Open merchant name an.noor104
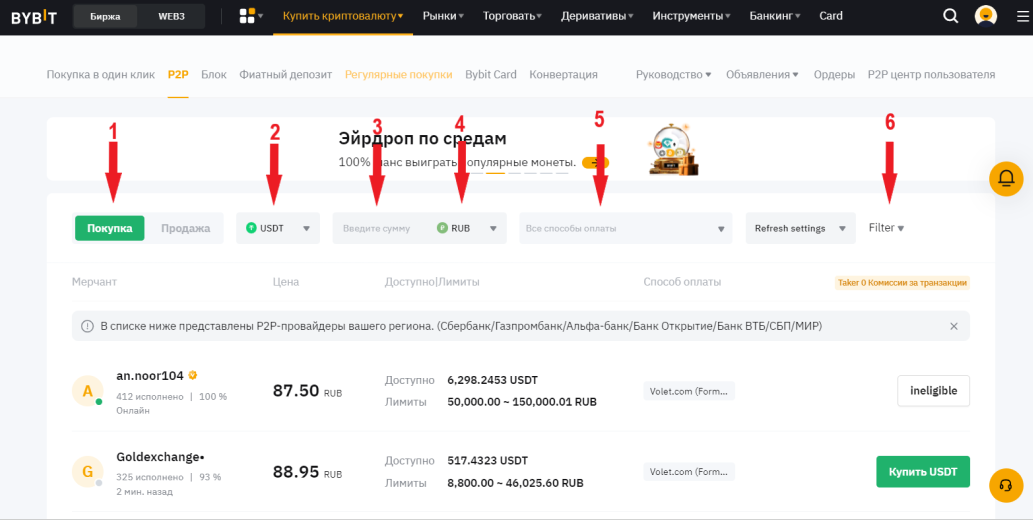 [x=150, y=376]
